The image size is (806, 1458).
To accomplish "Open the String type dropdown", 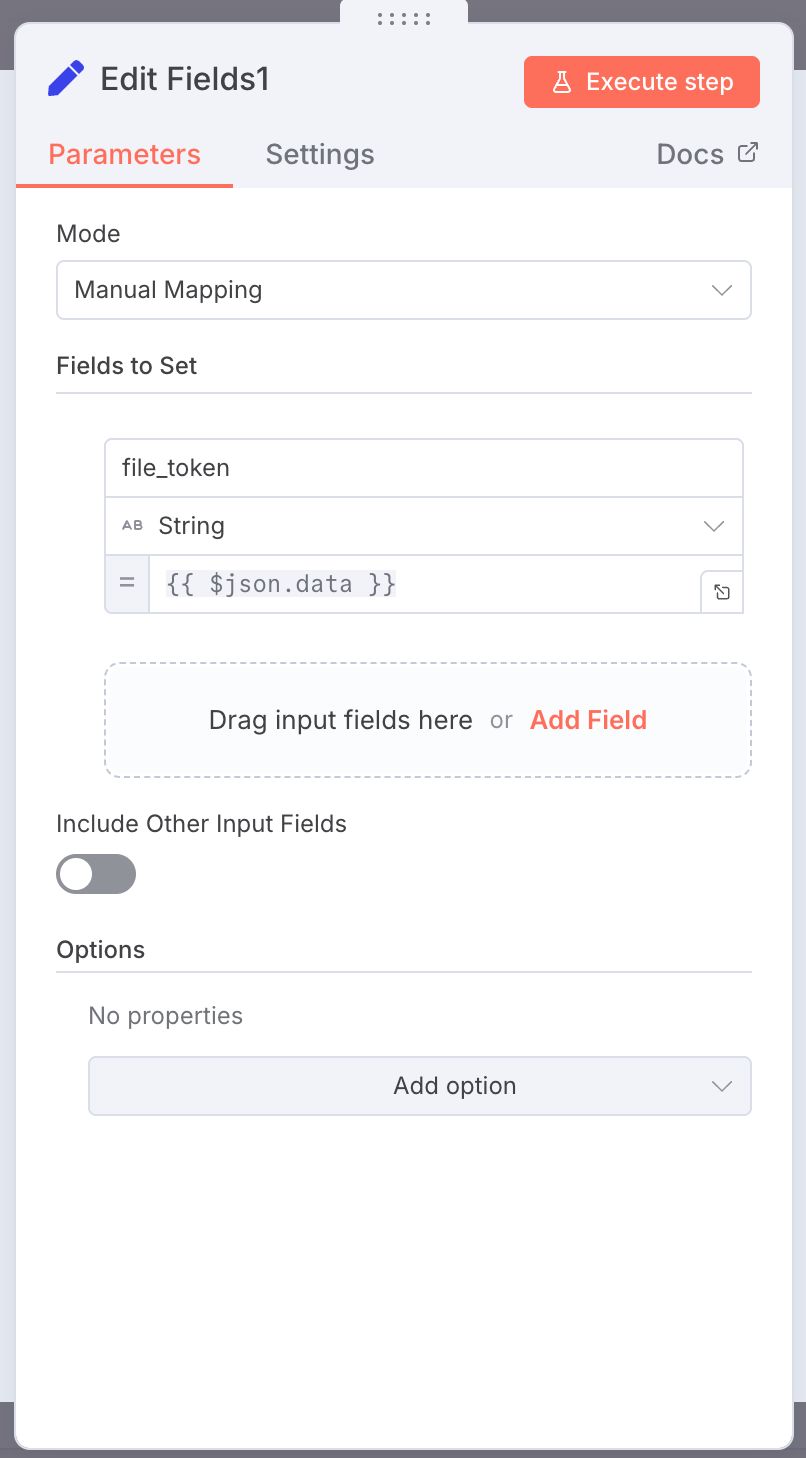I will (x=713, y=525).
